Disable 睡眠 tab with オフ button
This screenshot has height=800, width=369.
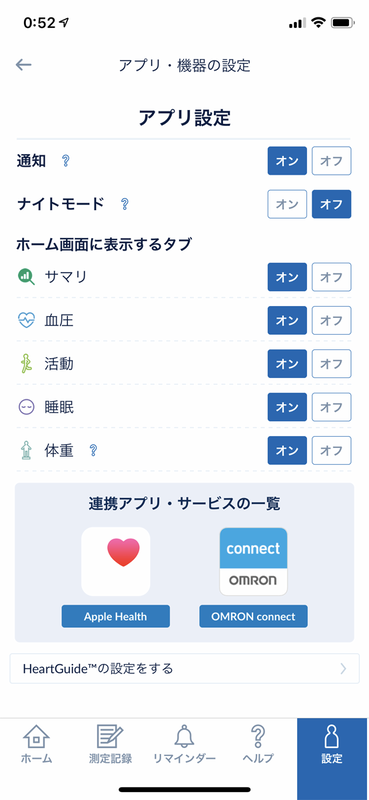point(332,407)
